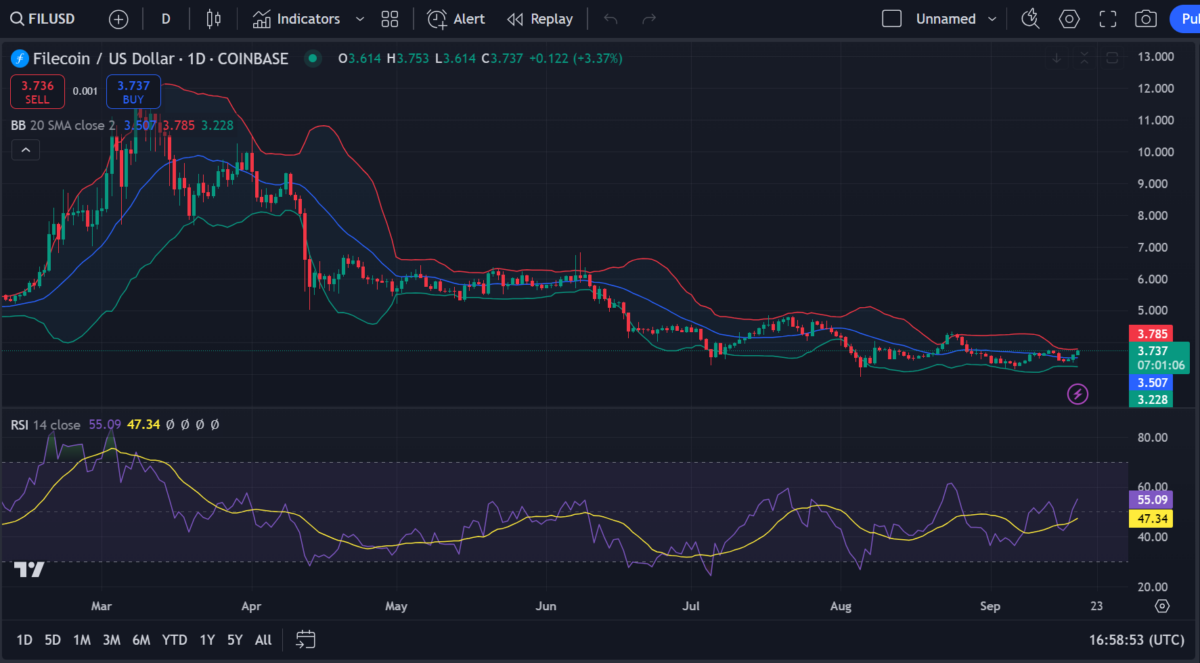
Task: Open indicator templates grid icon
Action: pyautogui.click(x=390, y=19)
